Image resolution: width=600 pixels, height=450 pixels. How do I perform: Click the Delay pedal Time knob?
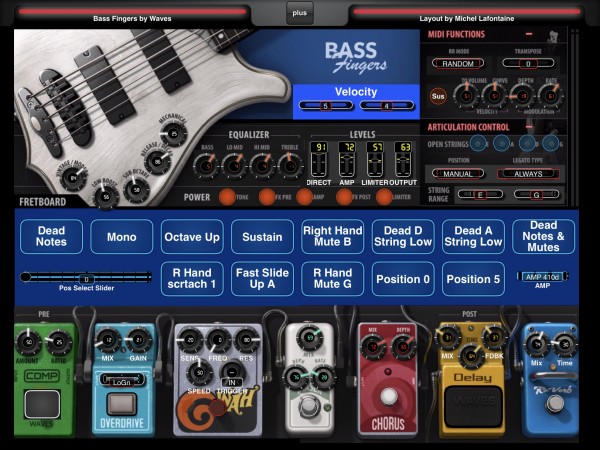point(471,356)
